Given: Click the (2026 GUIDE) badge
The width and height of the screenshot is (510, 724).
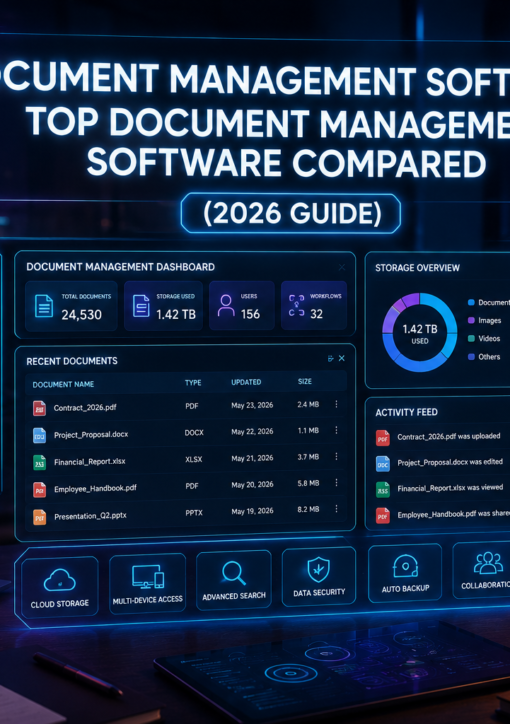Looking at the screenshot, I should [x=291, y=213].
